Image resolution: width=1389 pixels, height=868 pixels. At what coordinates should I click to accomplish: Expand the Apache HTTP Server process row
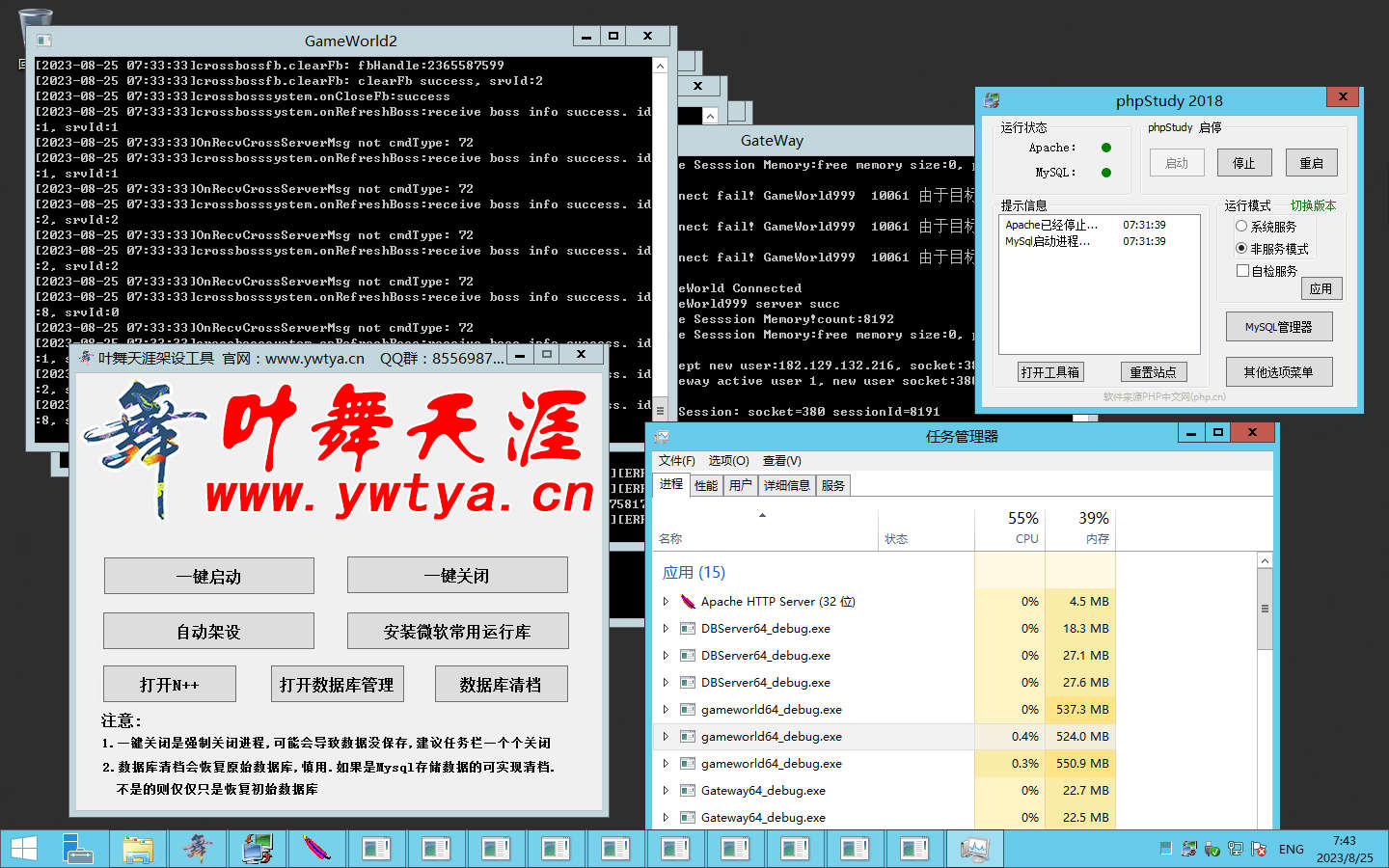666,601
